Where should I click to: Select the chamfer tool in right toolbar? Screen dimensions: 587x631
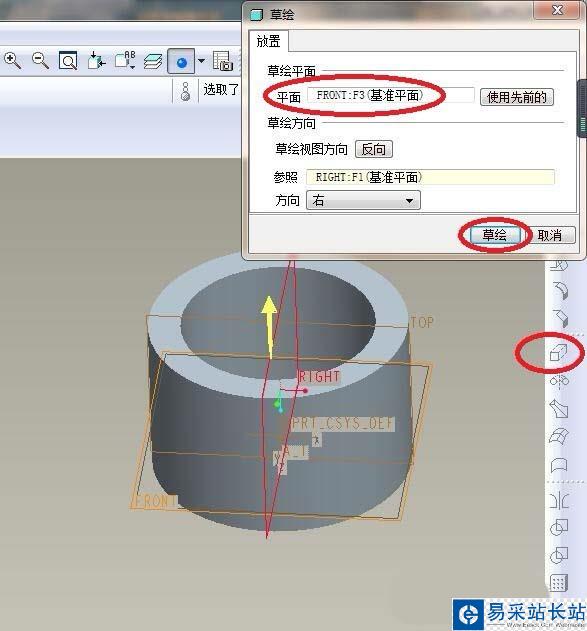[x=560, y=318]
